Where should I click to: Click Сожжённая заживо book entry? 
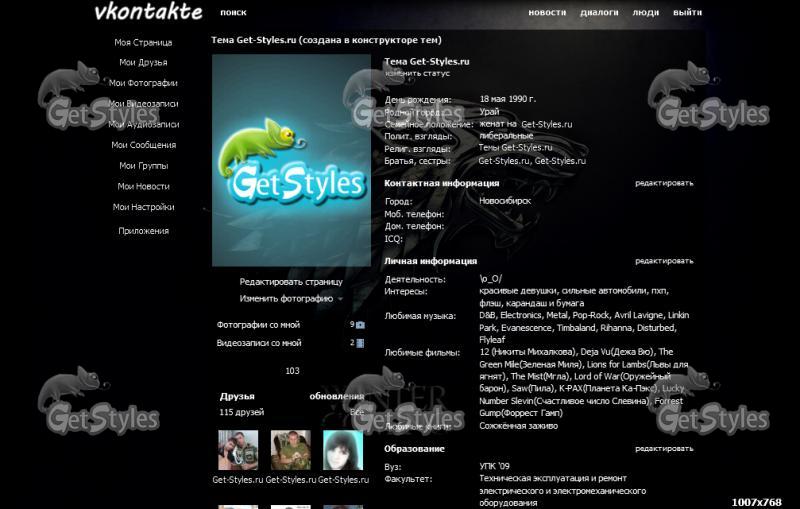pyautogui.click(x=518, y=426)
